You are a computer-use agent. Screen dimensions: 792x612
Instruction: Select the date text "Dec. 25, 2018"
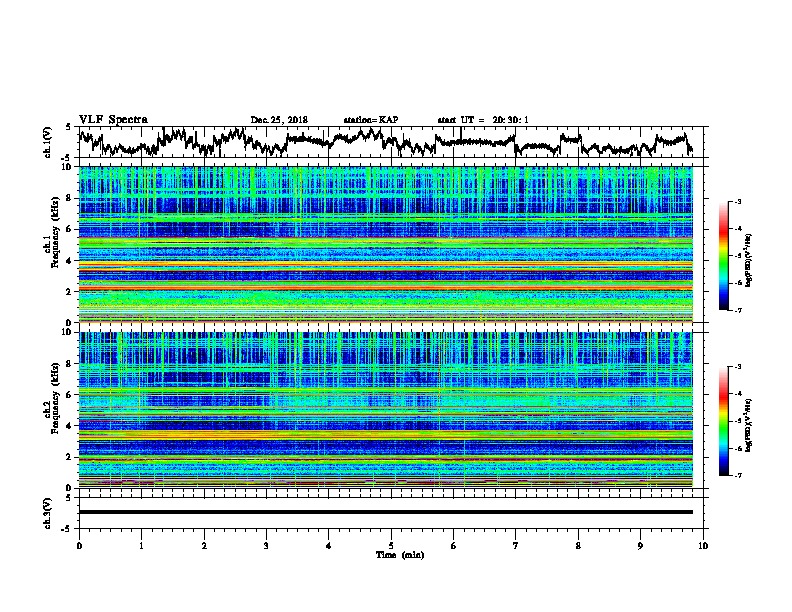tap(279, 120)
